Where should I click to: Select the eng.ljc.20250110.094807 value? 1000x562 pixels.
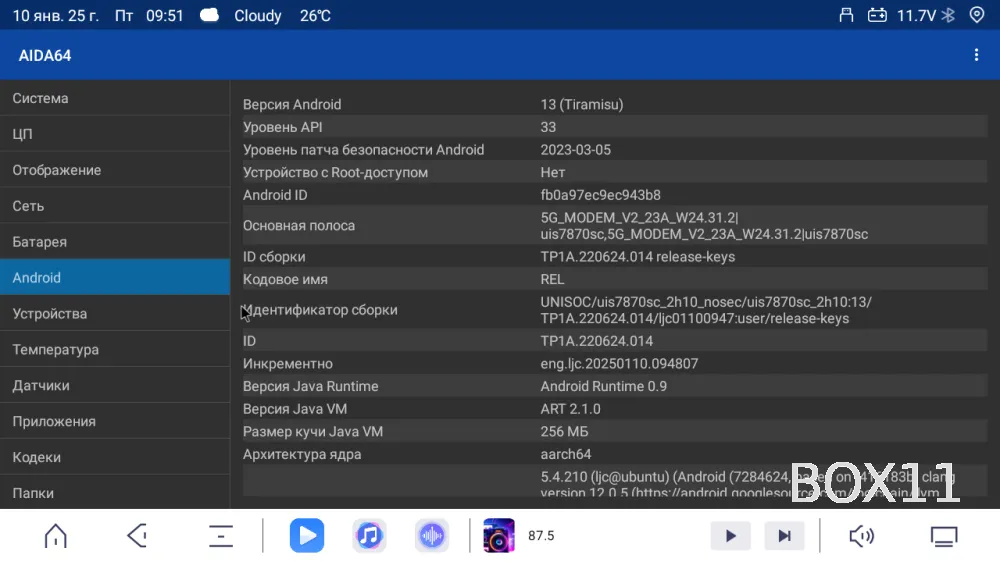[619, 364]
